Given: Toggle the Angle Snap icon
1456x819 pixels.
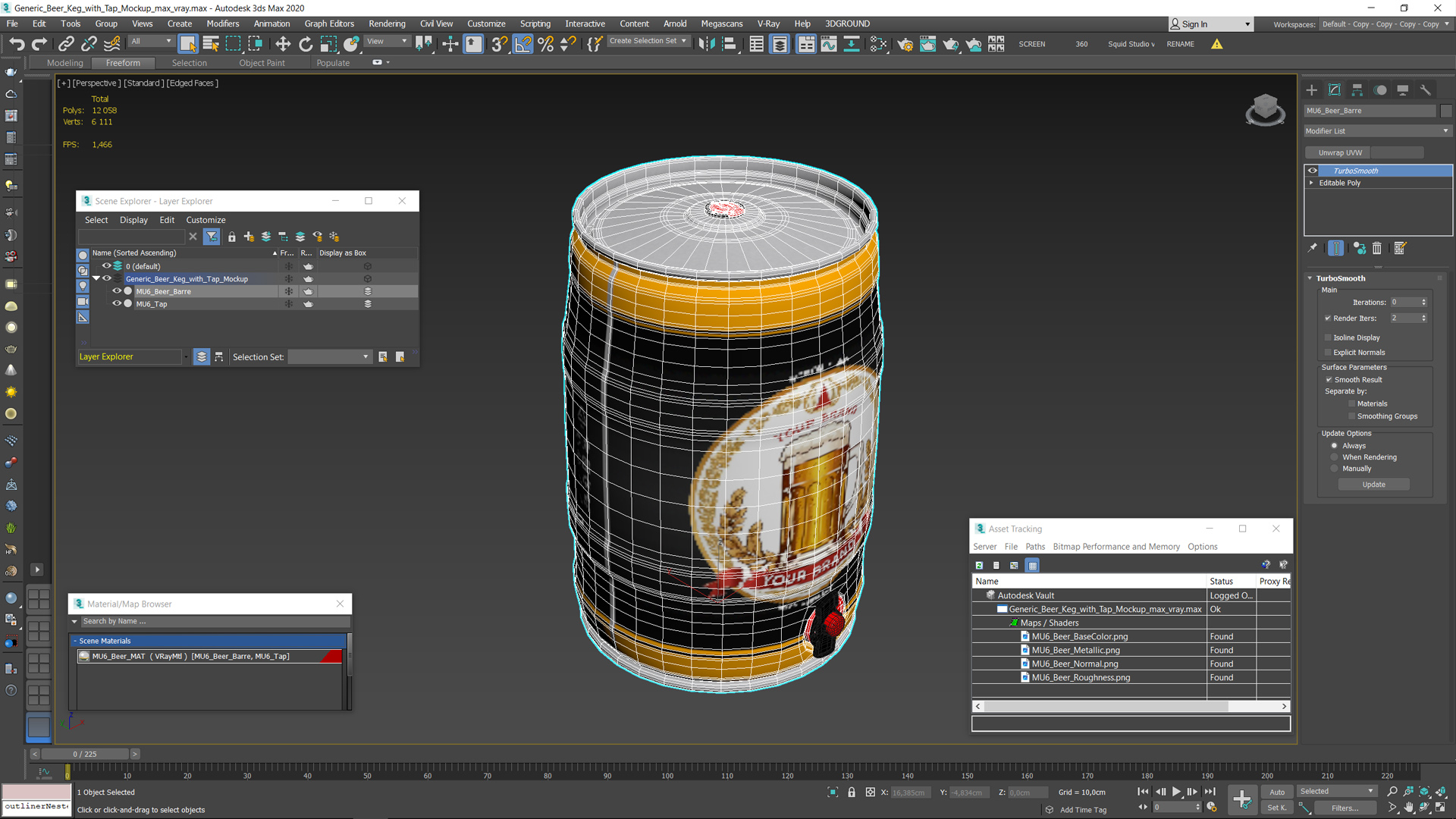Looking at the screenshot, I should click(523, 44).
